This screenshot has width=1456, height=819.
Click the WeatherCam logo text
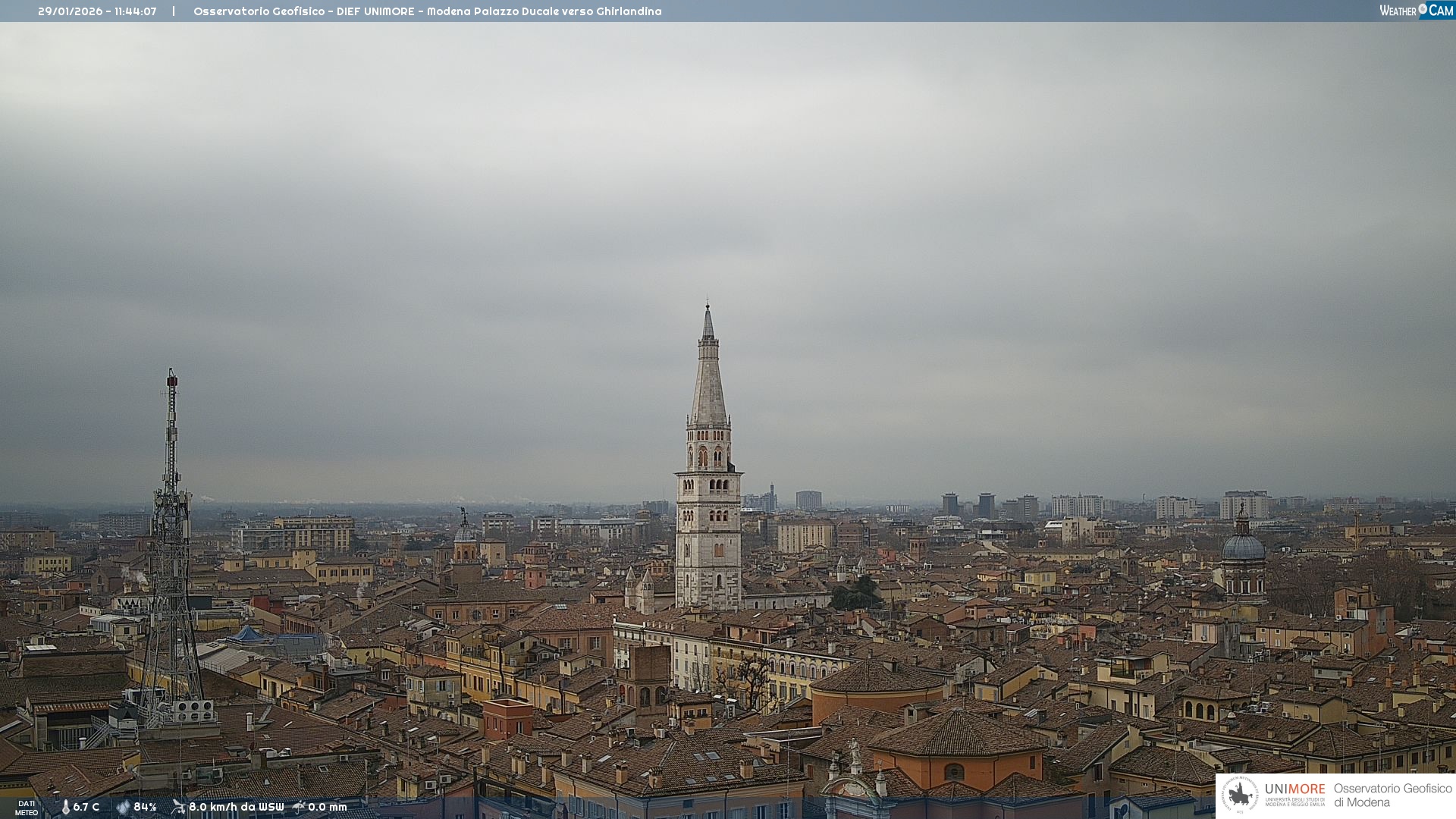1398,11
